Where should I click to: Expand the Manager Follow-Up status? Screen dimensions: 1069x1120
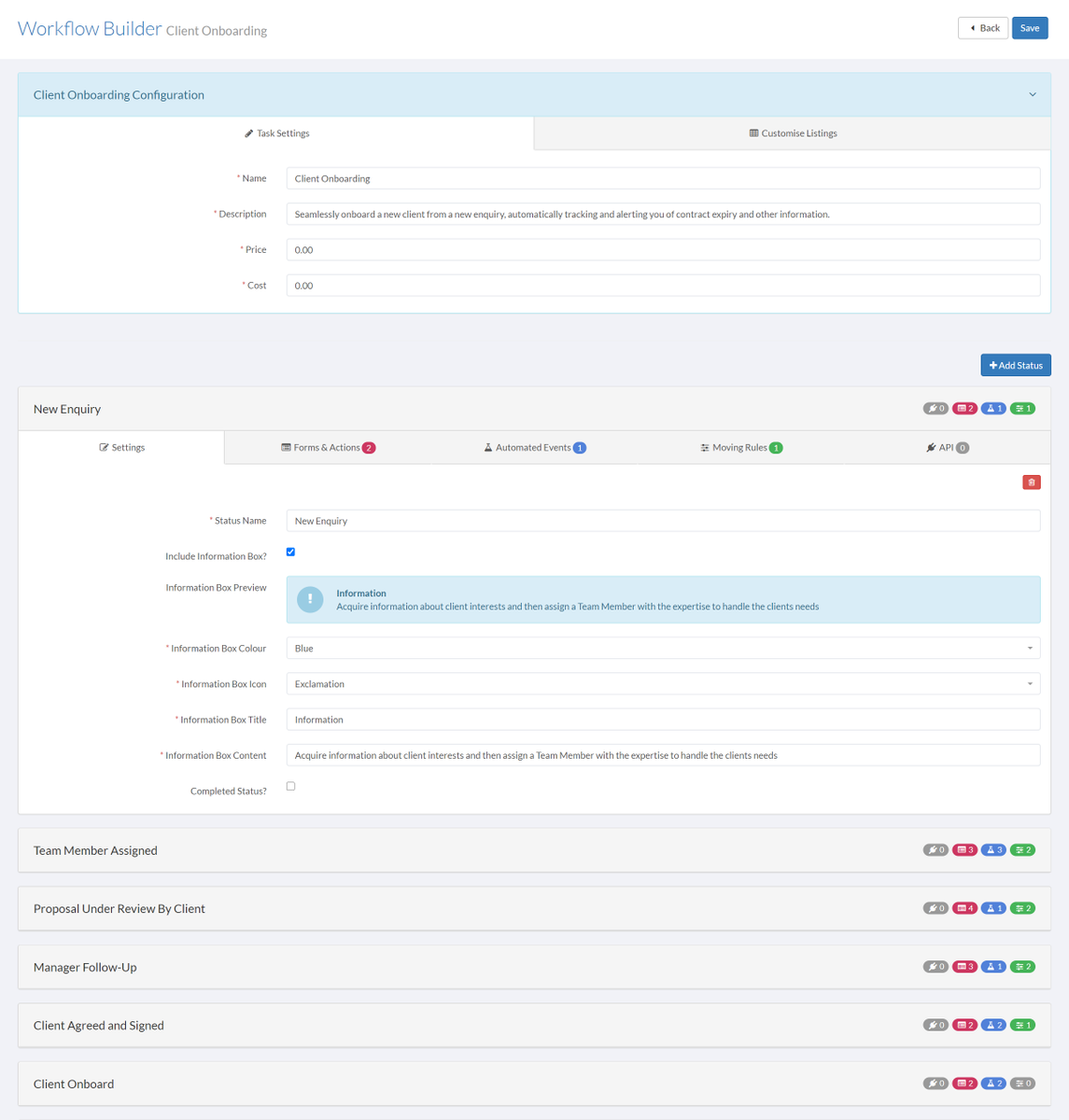(x=534, y=967)
